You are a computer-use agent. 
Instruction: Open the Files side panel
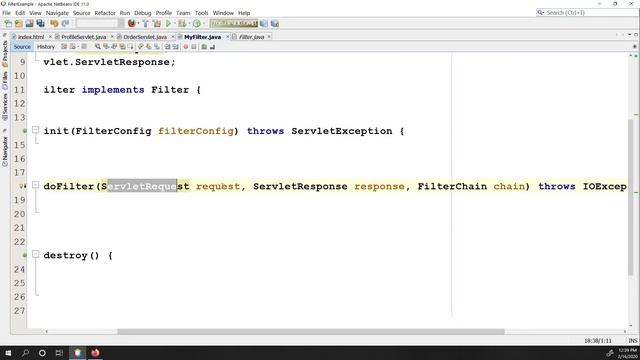click(5, 80)
